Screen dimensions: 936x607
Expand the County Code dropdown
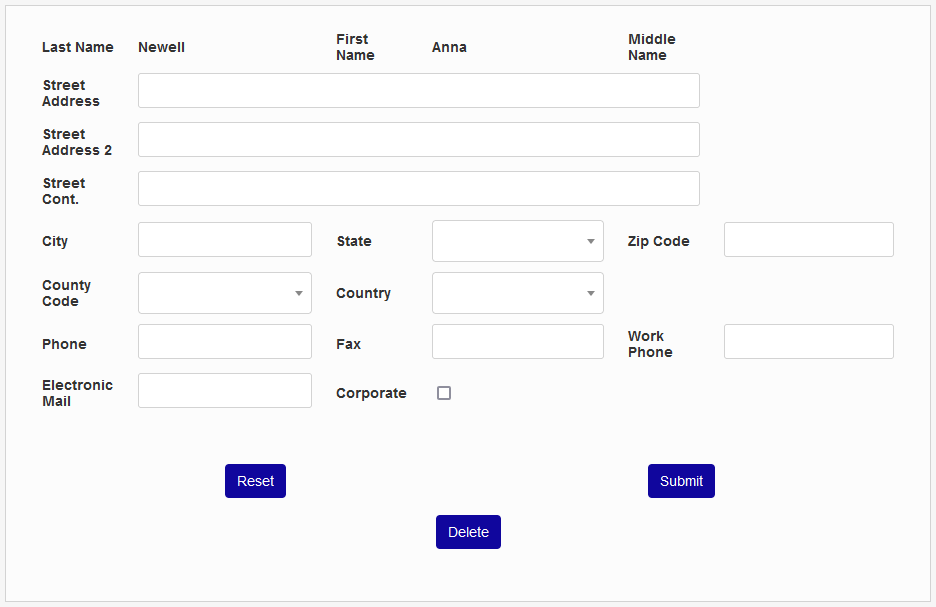(225, 293)
